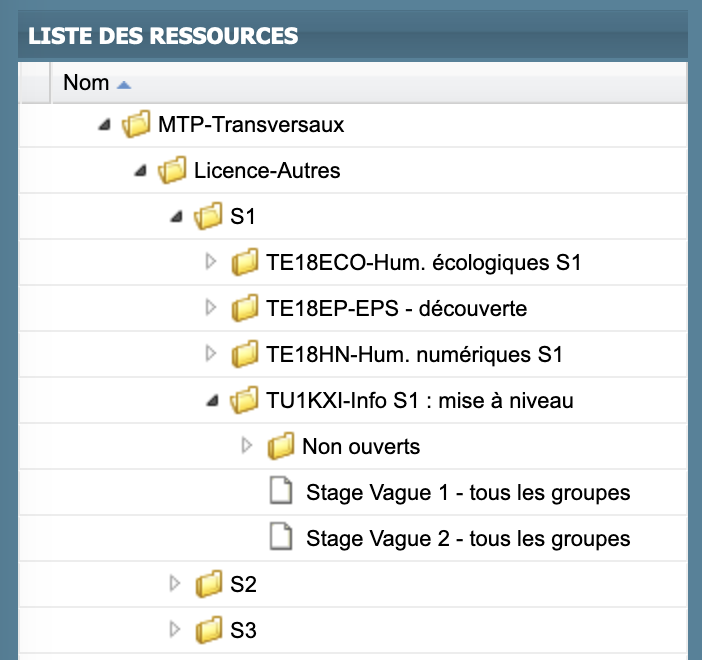Click the Stage Vague 2 document icon
Screen dimensions: 702x660
tap(281, 537)
